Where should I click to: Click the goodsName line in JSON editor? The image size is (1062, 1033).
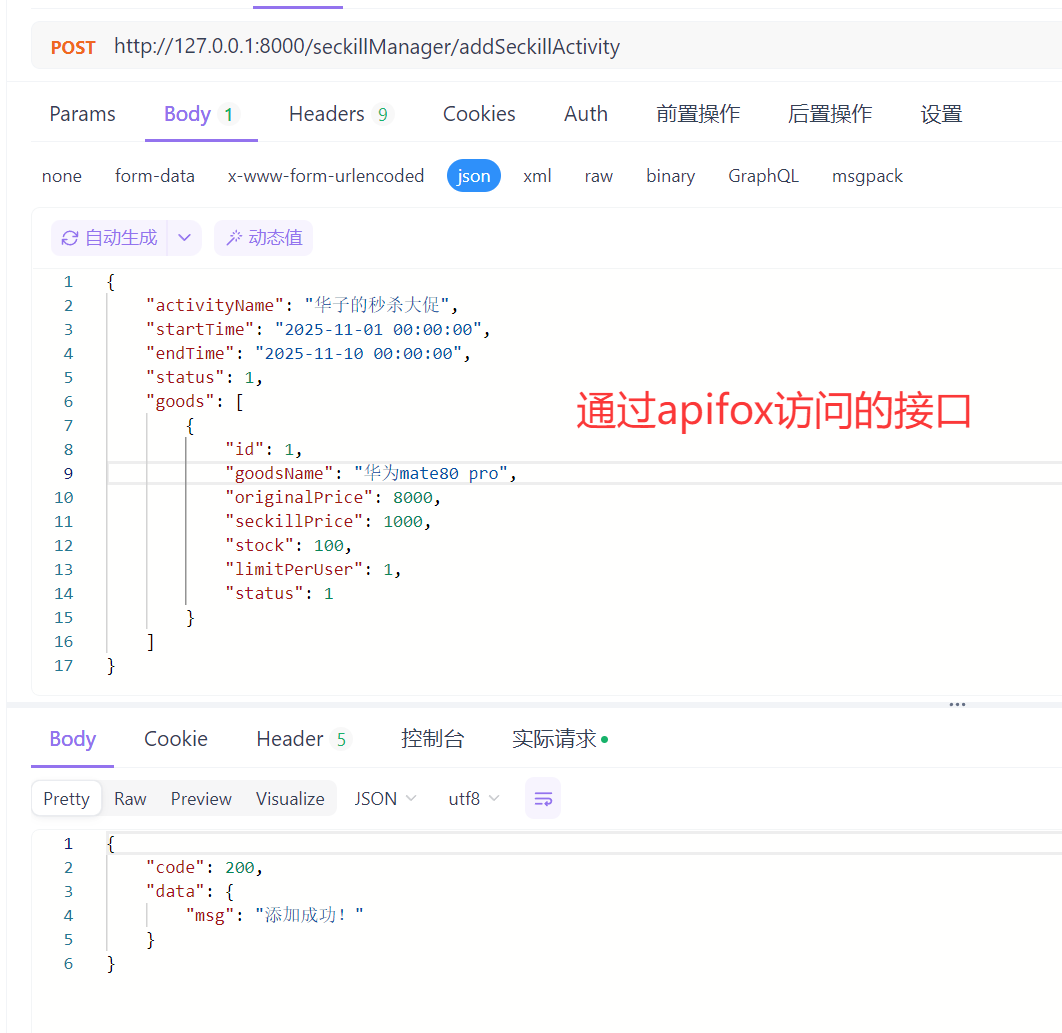click(x=370, y=473)
